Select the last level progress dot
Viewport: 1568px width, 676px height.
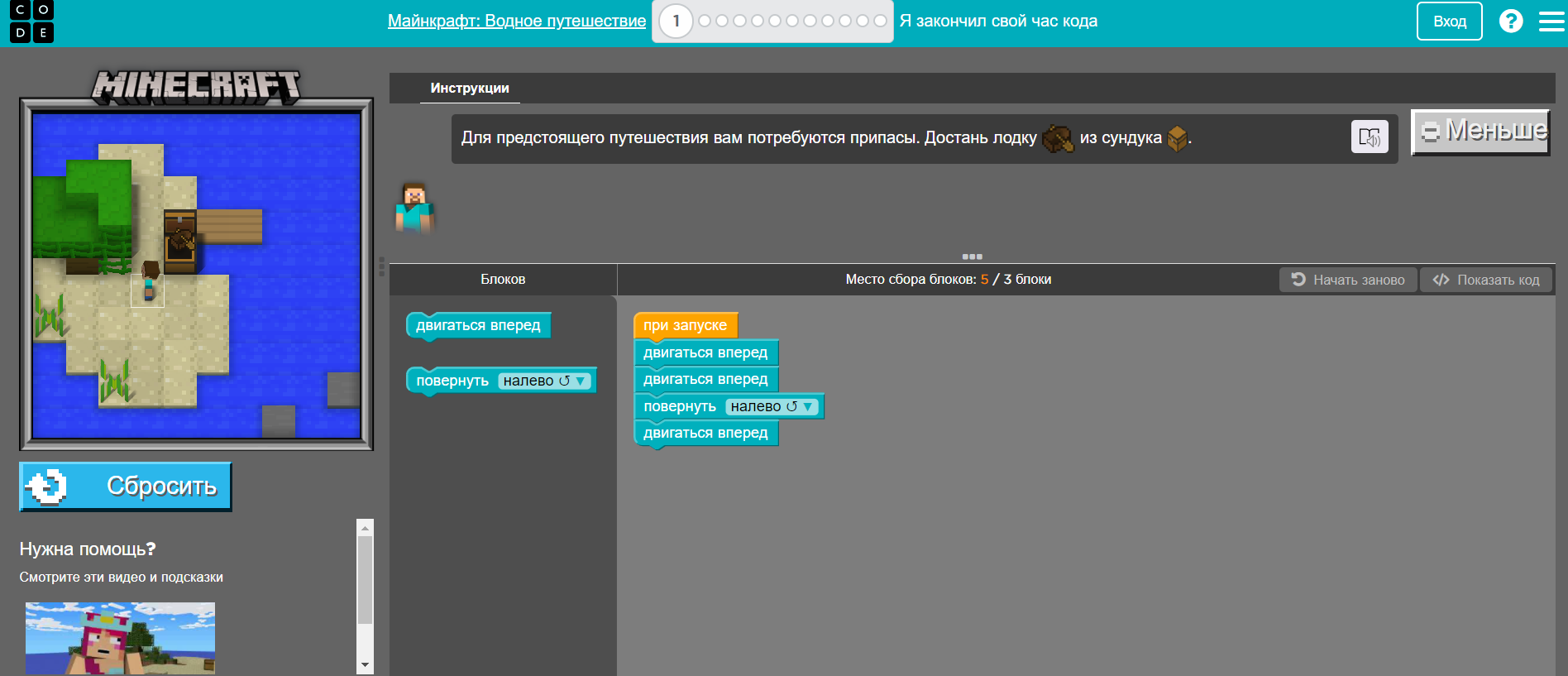tap(880, 21)
